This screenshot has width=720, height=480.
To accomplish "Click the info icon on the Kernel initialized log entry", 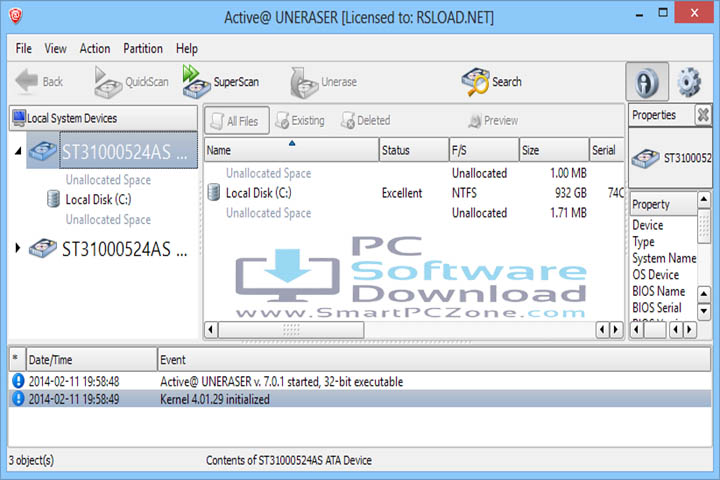I will [x=18, y=398].
